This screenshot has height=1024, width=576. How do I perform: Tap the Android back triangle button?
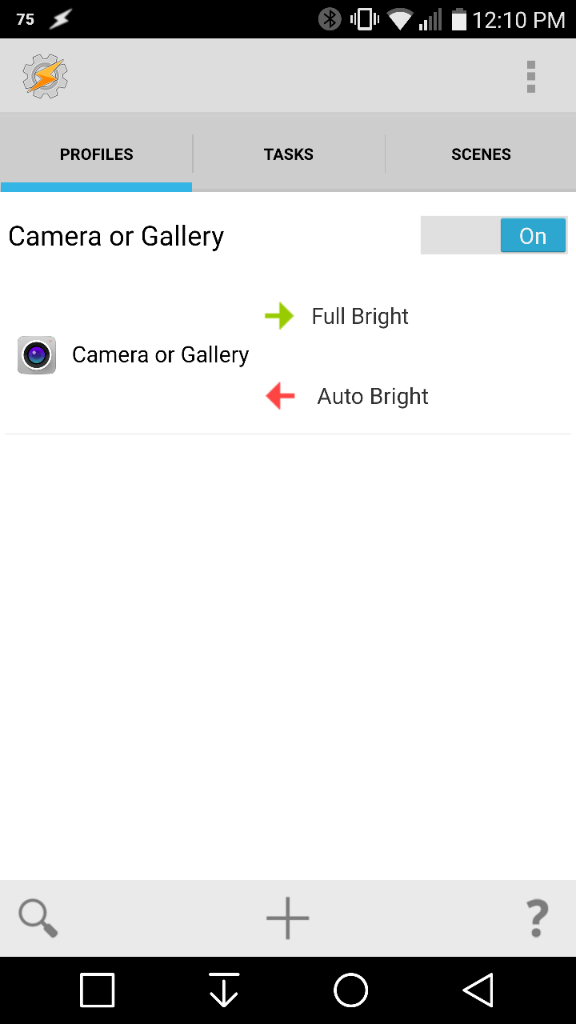click(x=478, y=990)
